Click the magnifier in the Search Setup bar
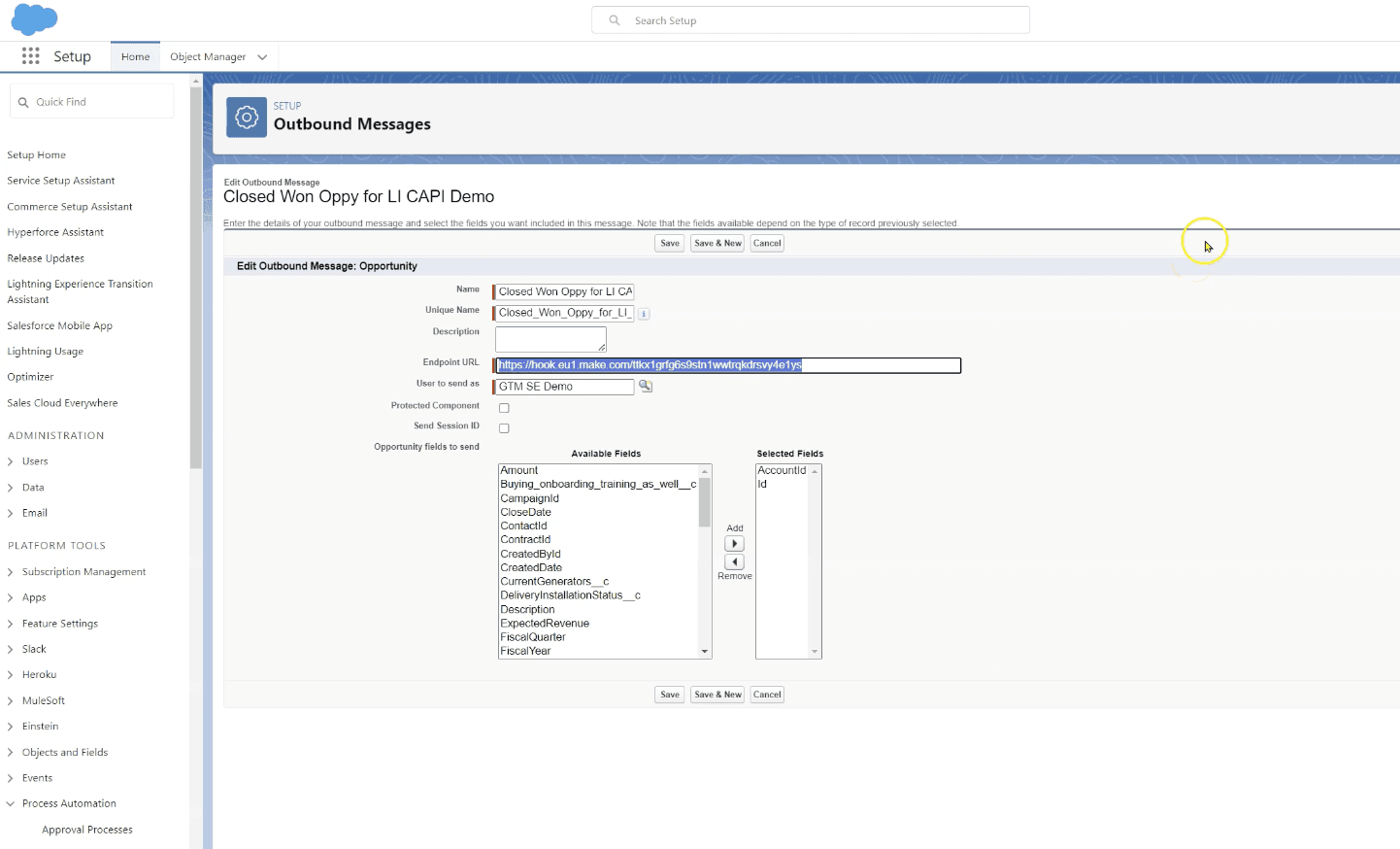Viewport: 1400px width, 849px height. point(614,19)
